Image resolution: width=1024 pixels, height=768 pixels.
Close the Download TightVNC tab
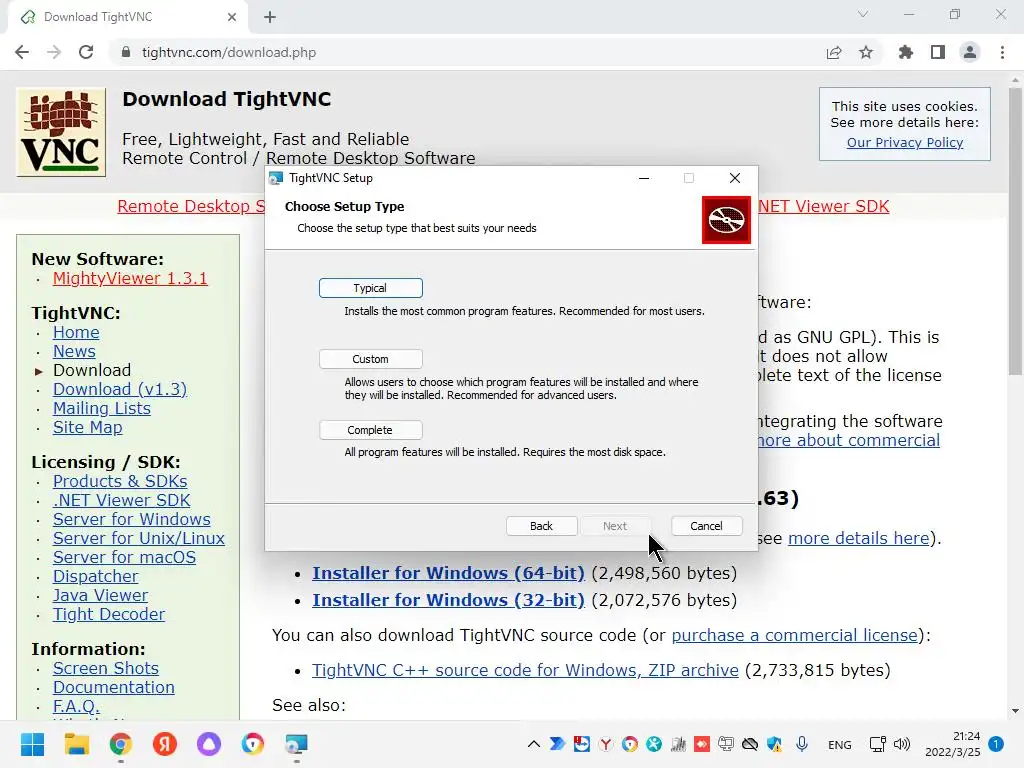[232, 18]
